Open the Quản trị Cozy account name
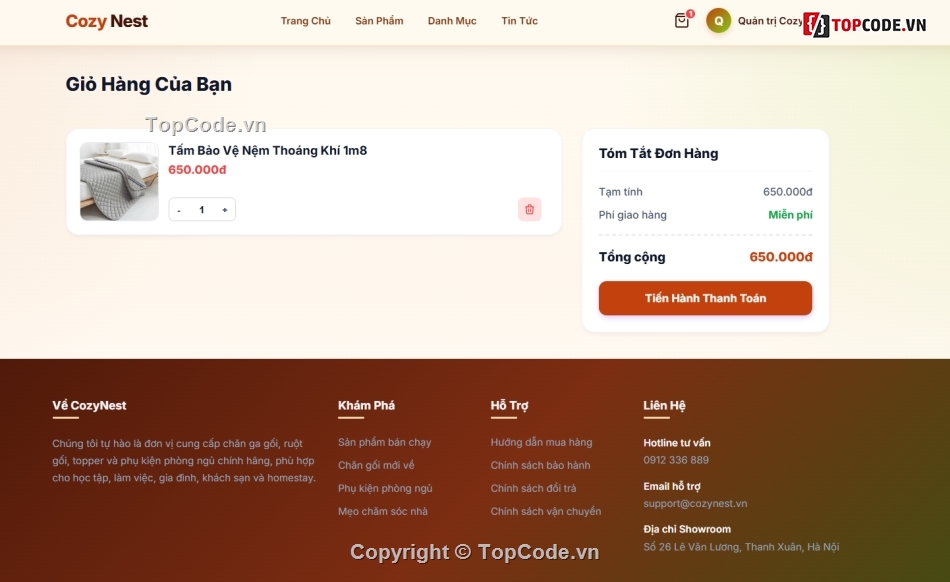This screenshot has height=582, width=950. tap(770, 21)
